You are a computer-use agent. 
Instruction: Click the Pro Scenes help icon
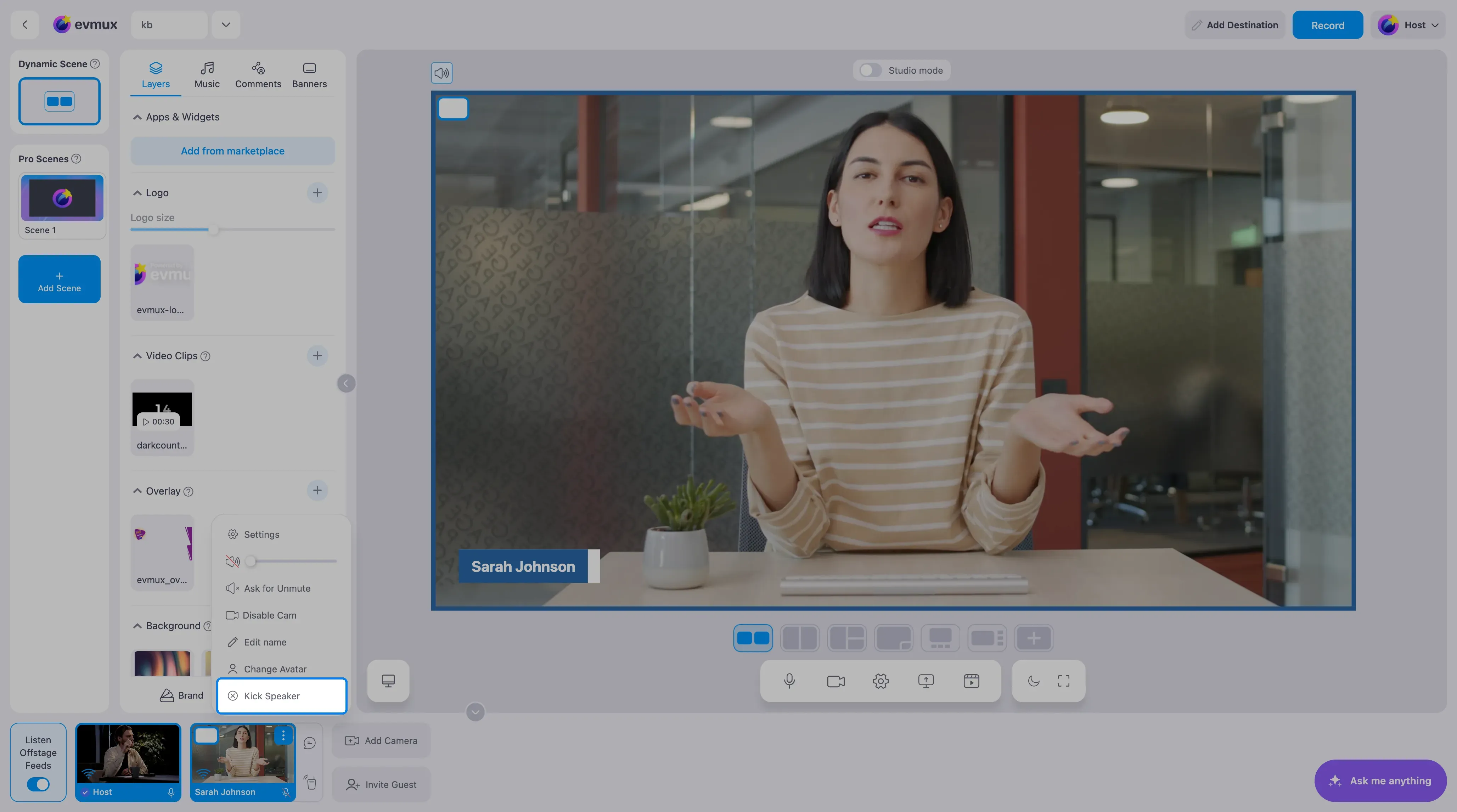coord(76,159)
